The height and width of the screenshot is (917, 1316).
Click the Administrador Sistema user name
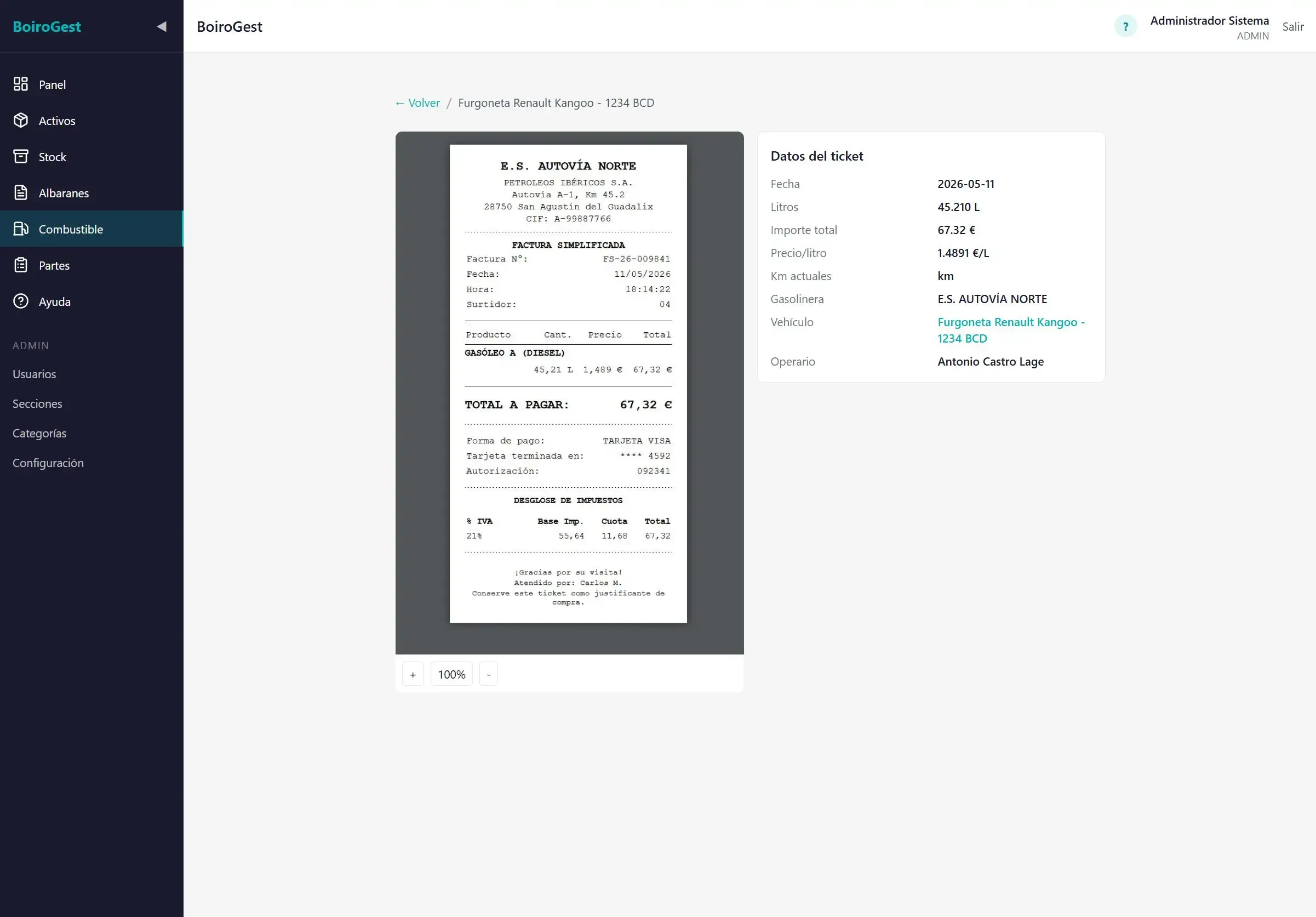(x=1209, y=21)
